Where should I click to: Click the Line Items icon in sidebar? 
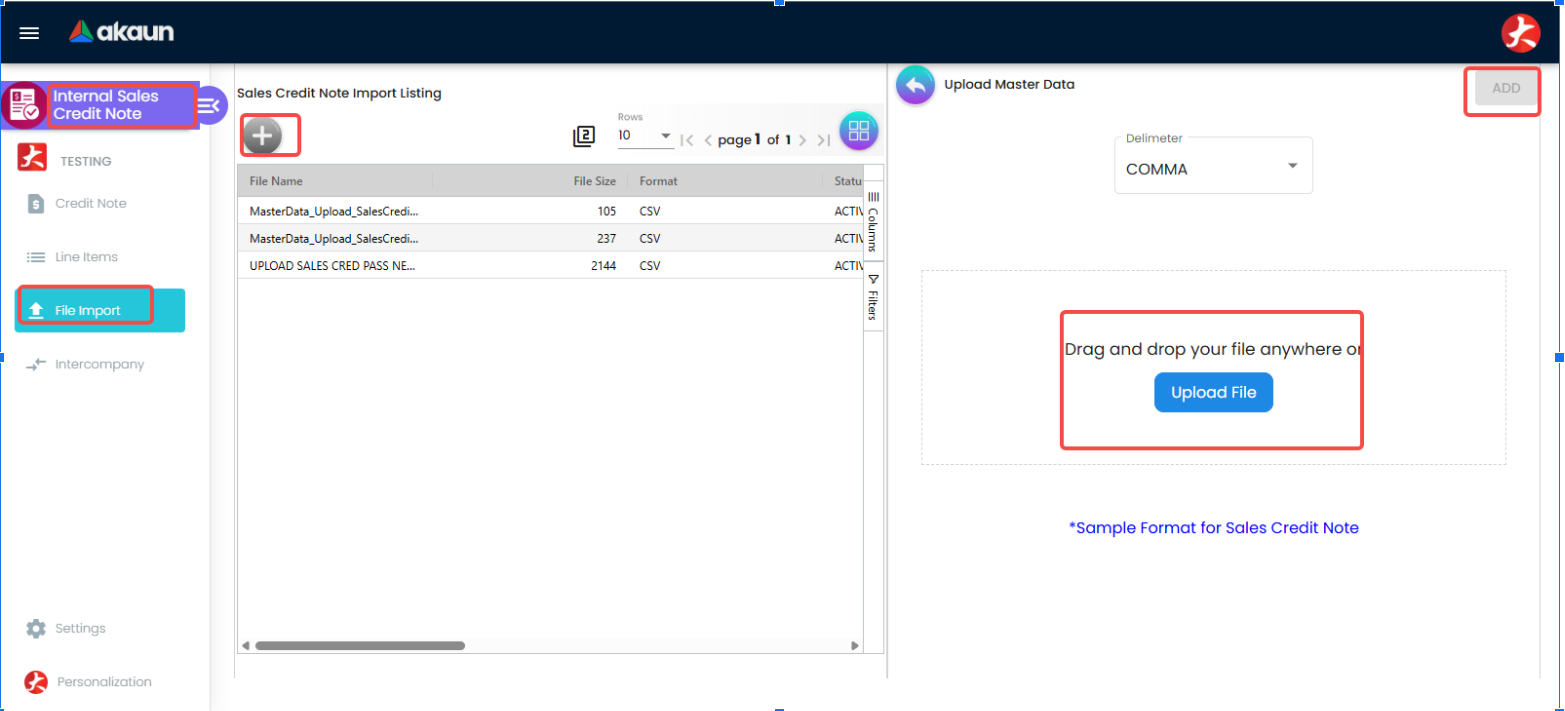(x=36, y=257)
